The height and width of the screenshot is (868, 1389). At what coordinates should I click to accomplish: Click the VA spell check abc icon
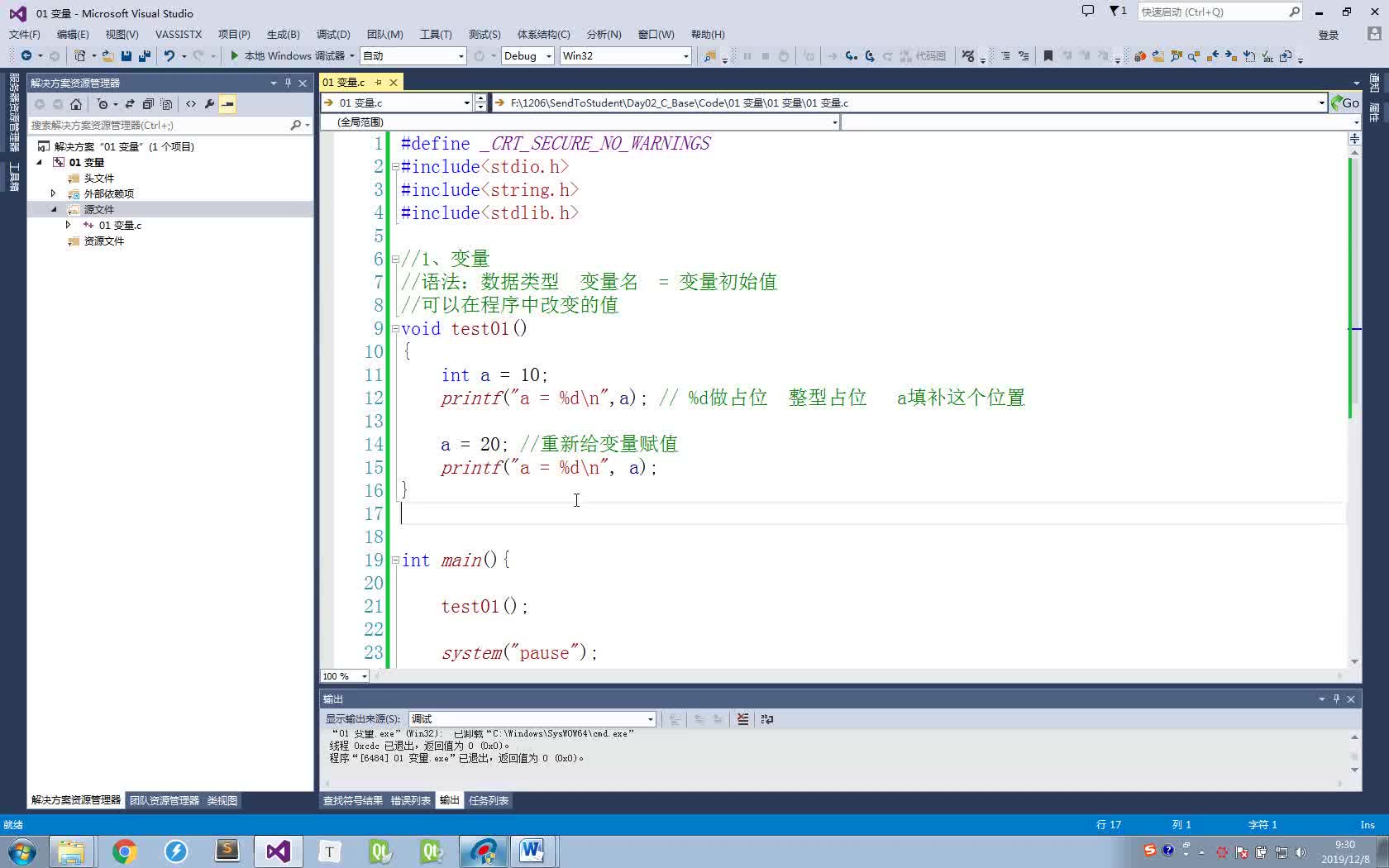coord(1267,55)
